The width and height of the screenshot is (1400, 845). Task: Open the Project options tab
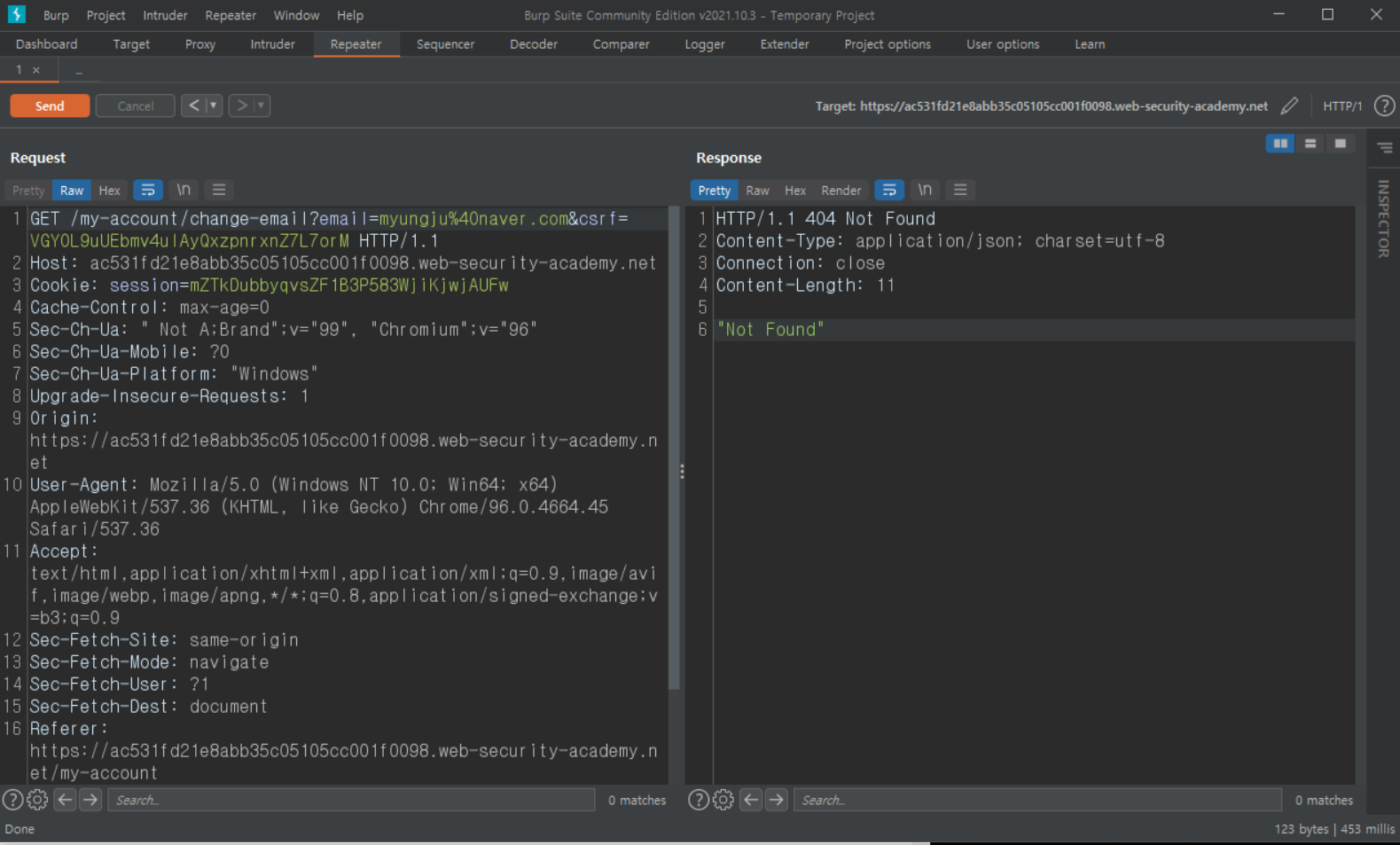tap(888, 44)
